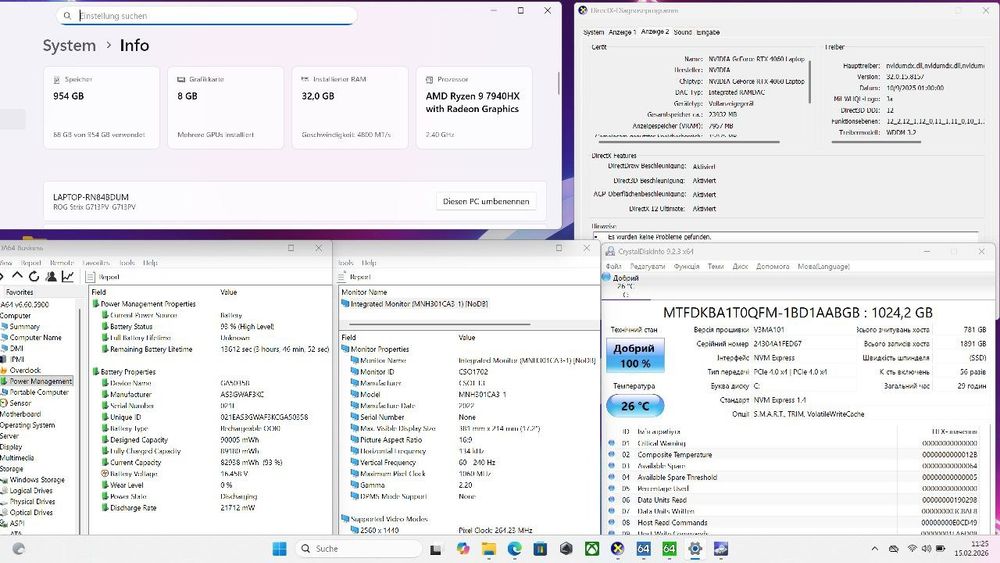Screen dimensions: 1000x563
Task: Expand the Motherboard tree node
Action: click(x=20, y=414)
